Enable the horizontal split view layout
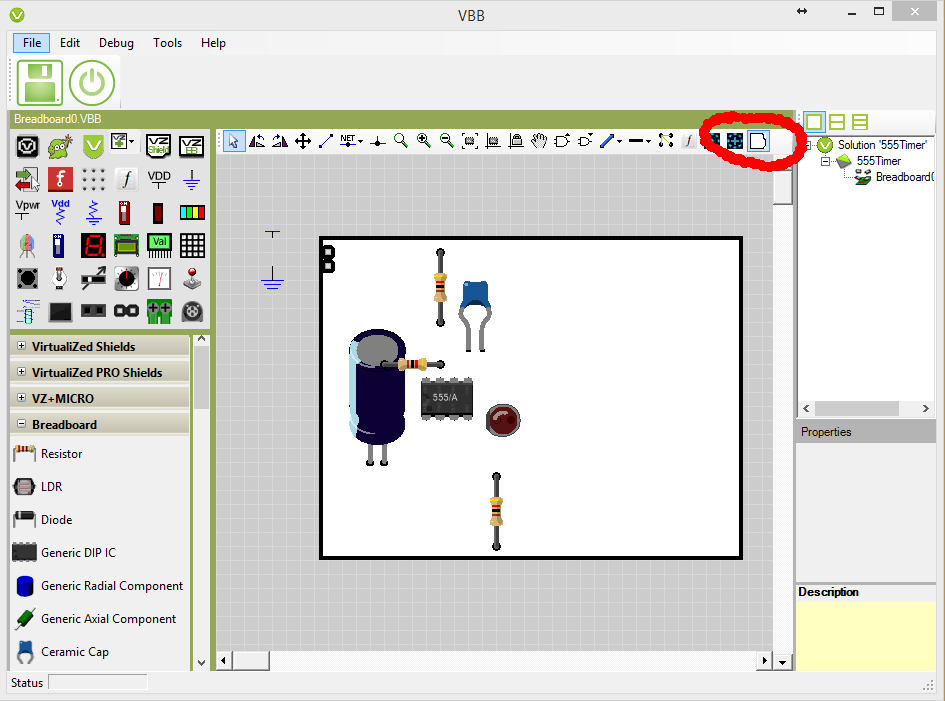Screen dimensions: 945x701 837,122
